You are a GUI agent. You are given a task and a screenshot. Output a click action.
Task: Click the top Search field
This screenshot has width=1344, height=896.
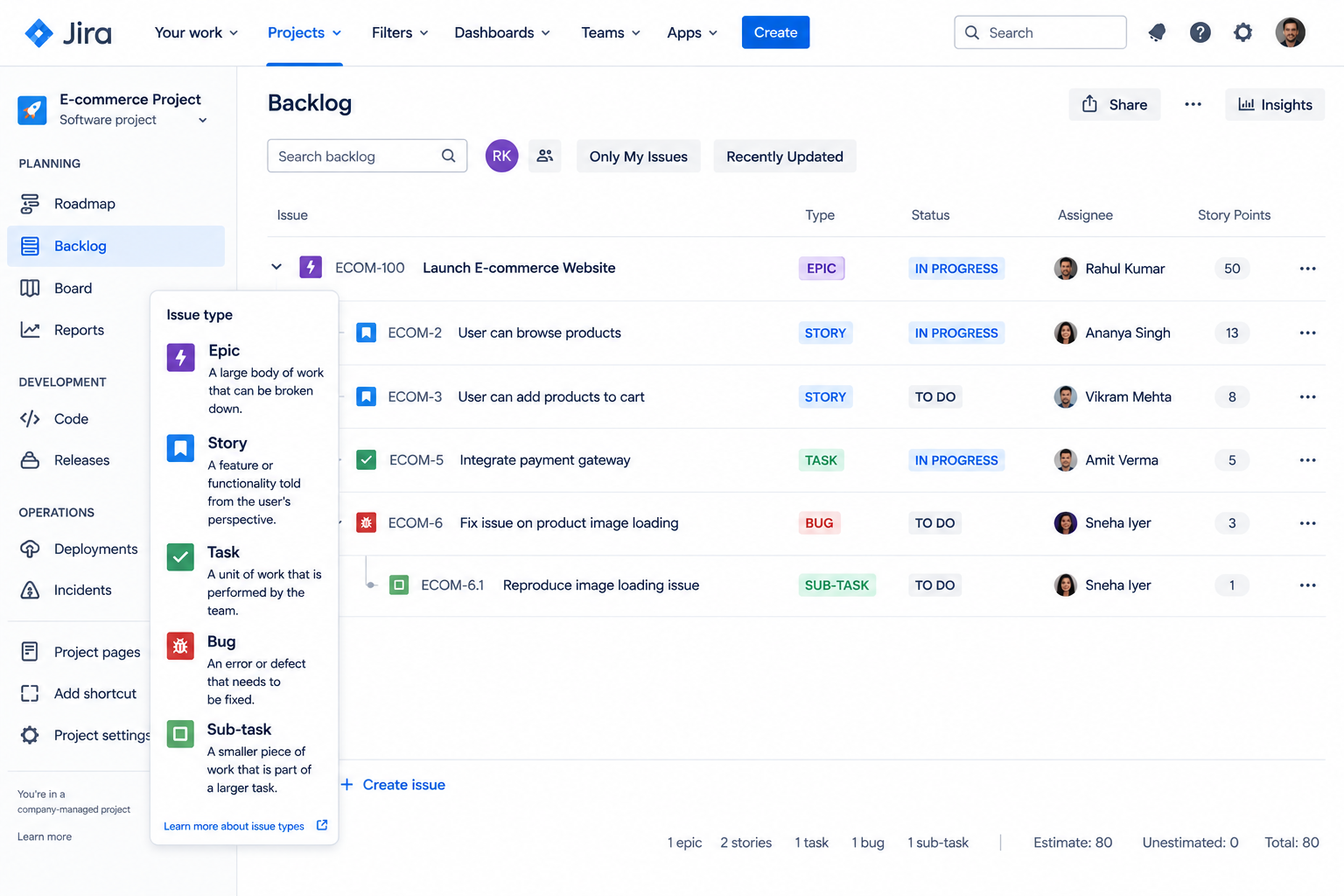[1040, 32]
